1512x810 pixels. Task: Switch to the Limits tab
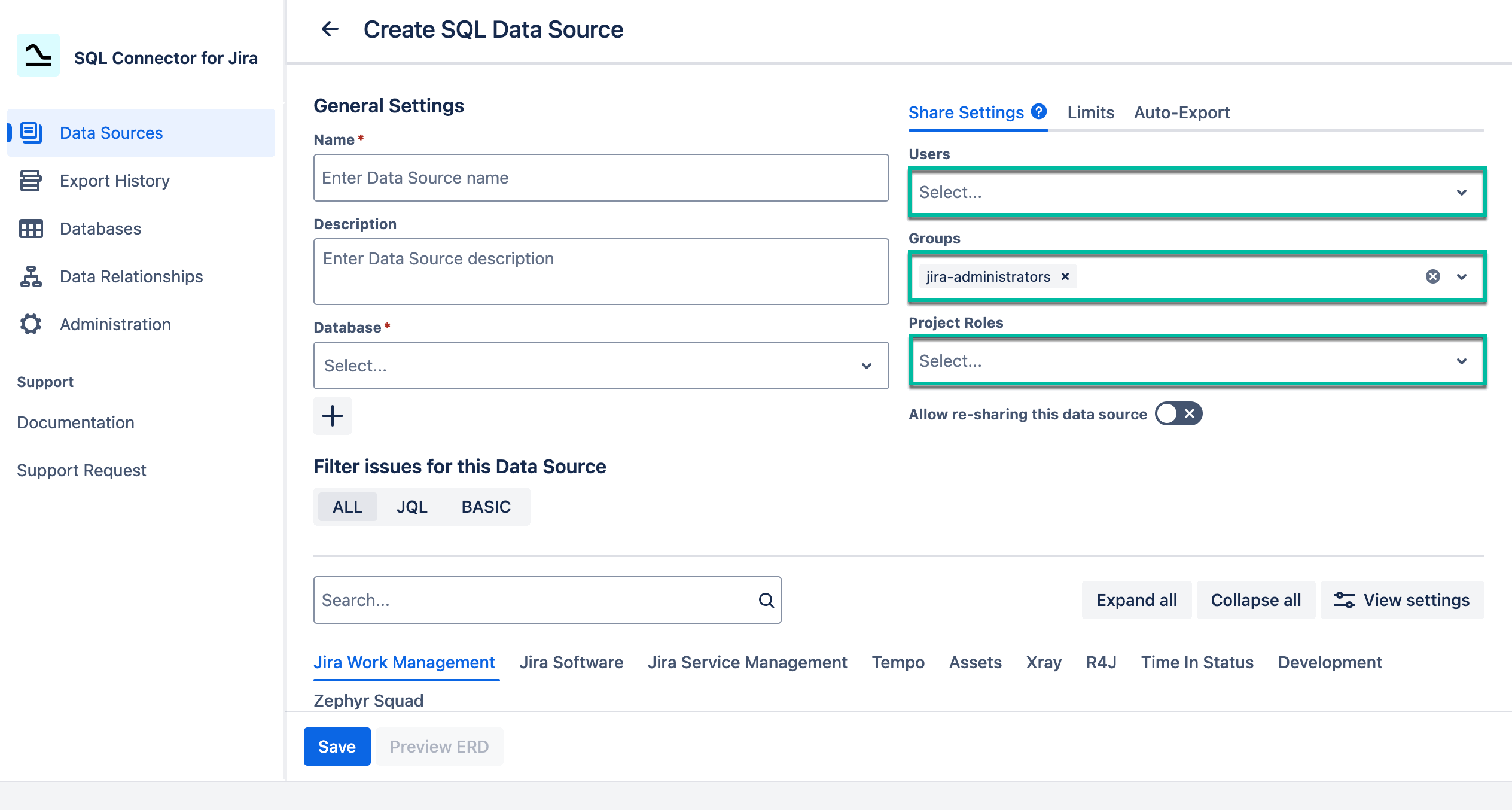point(1089,112)
